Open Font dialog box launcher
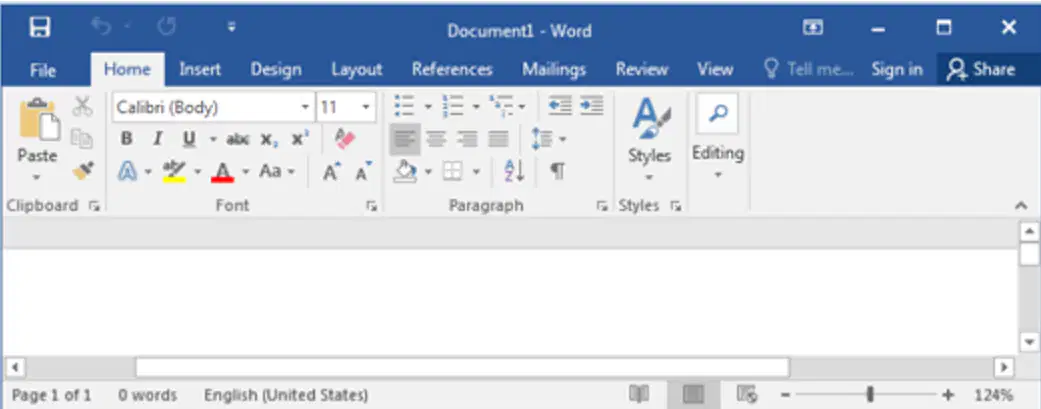The height and width of the screenshot is (409, 1041). coord(372,206)
